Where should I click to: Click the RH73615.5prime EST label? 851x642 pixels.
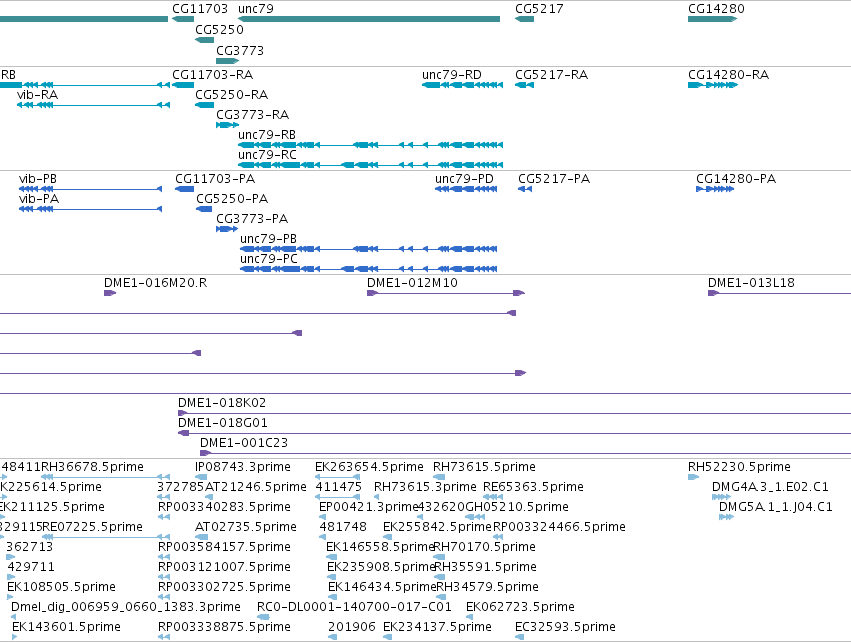[484, 467]
